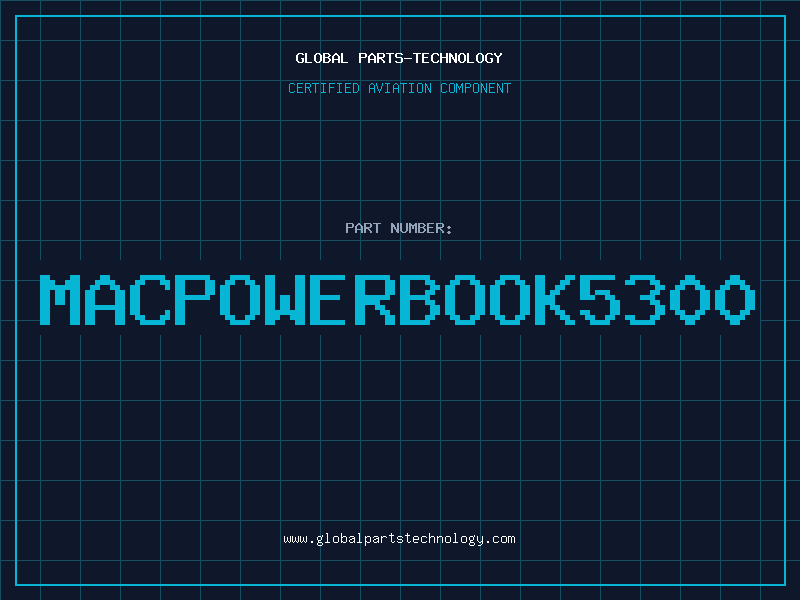Click the GLOBAL PARTS-TECHNOLOGY heading
Screen dimensions: 800x600
pos(399,58)
